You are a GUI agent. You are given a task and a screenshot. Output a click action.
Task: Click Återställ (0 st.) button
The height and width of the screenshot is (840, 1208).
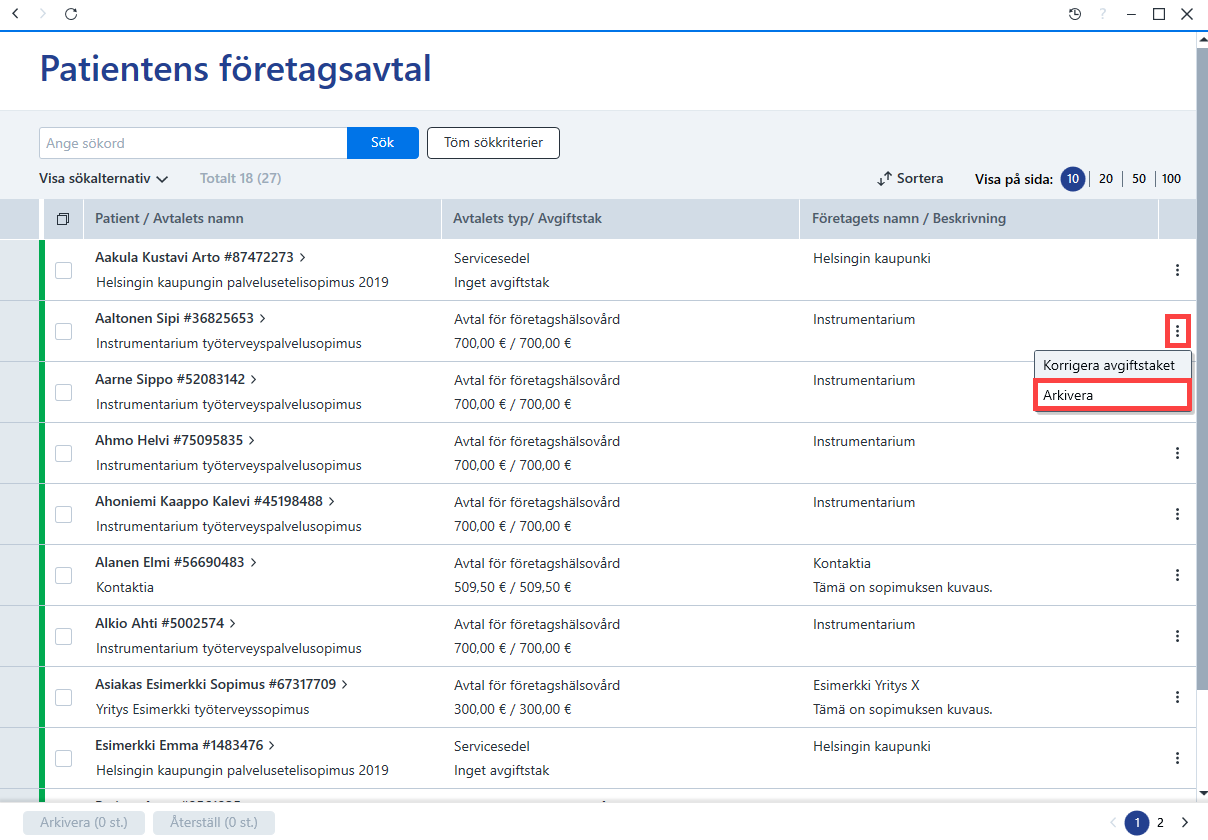click(x=214, y=823)
